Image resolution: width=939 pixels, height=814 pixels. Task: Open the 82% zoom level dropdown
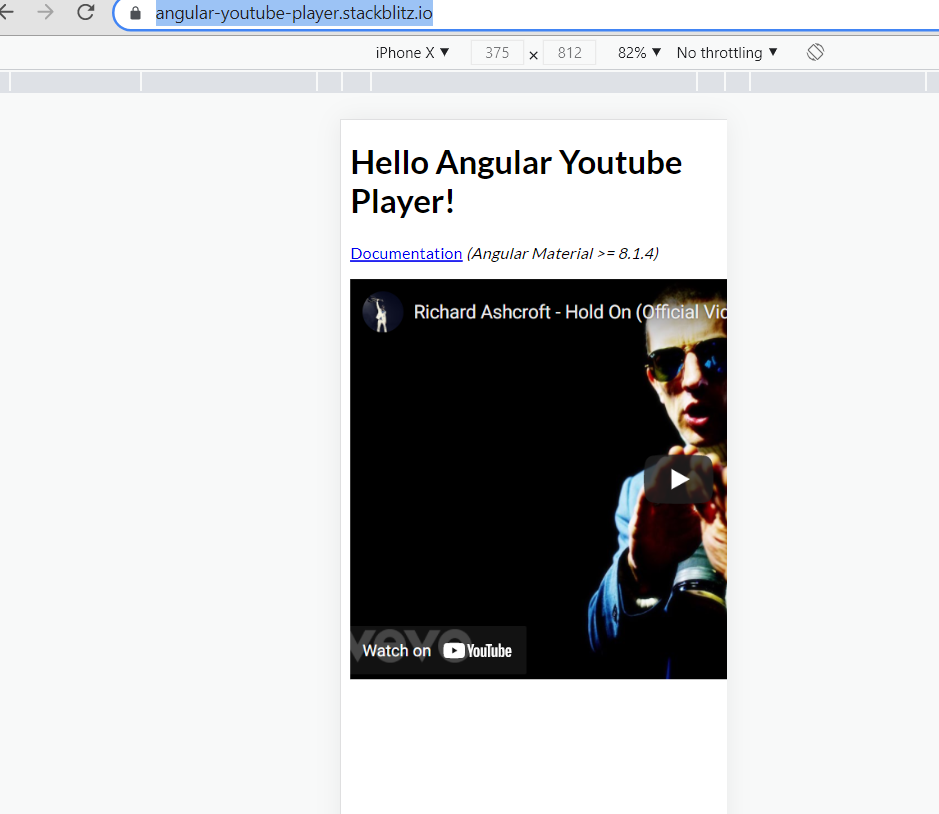click(638, 52)
